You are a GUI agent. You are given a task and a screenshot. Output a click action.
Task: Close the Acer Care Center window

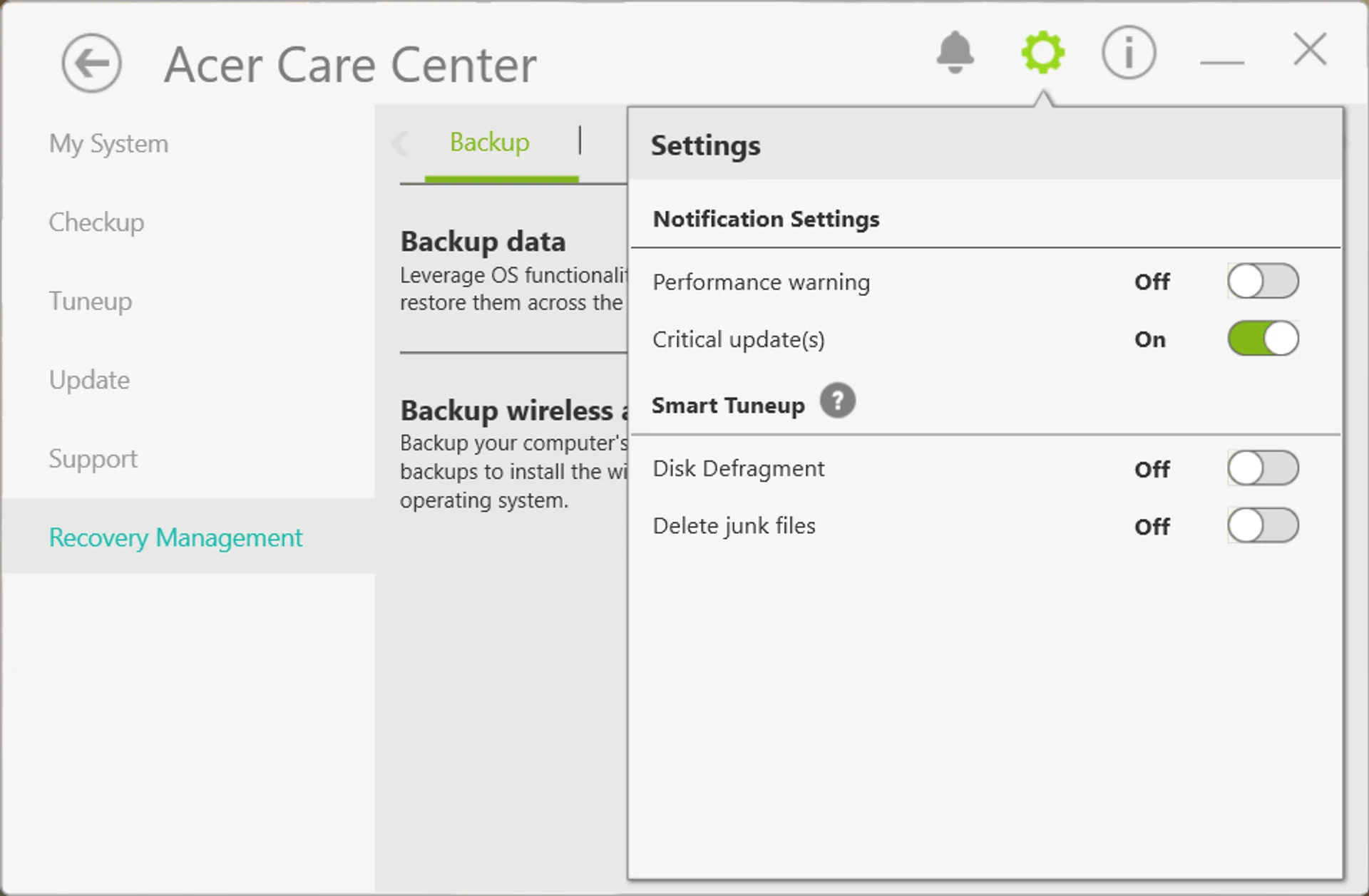pyautogui.click(x=1310, y=50)
